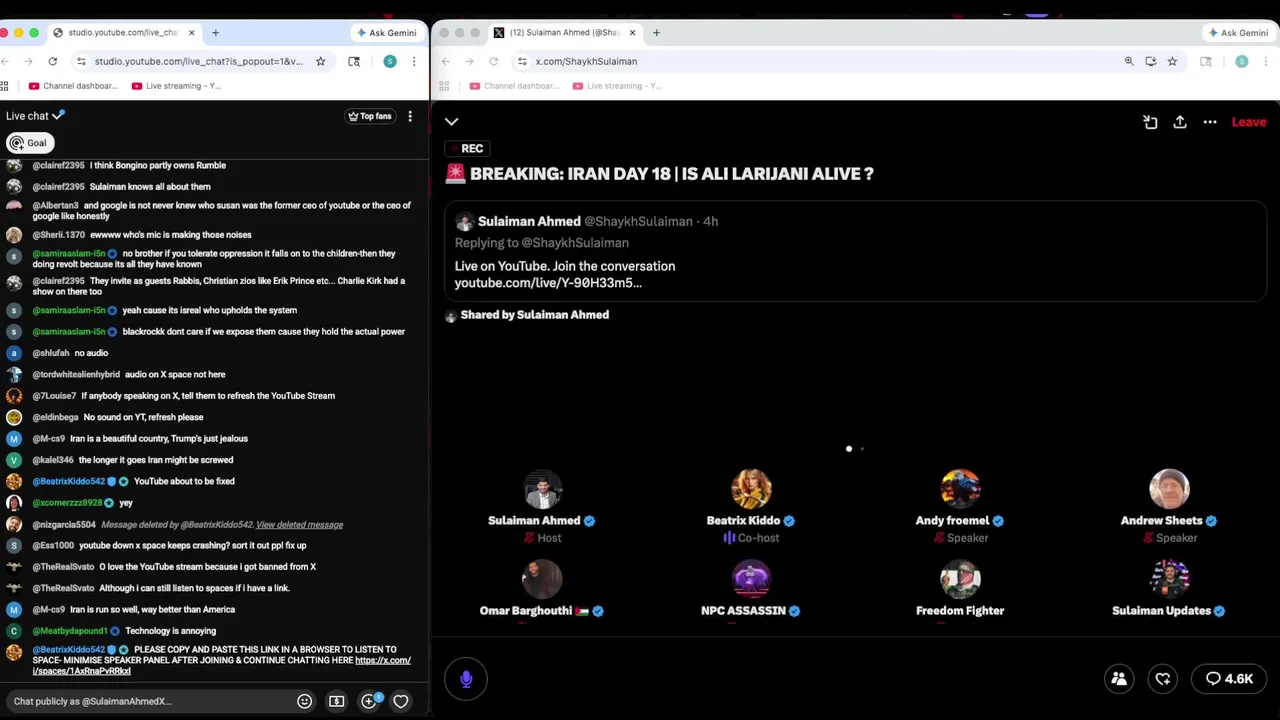
Task: Click the share upload icon in the Space
Action: click(x=1180, y=122)
